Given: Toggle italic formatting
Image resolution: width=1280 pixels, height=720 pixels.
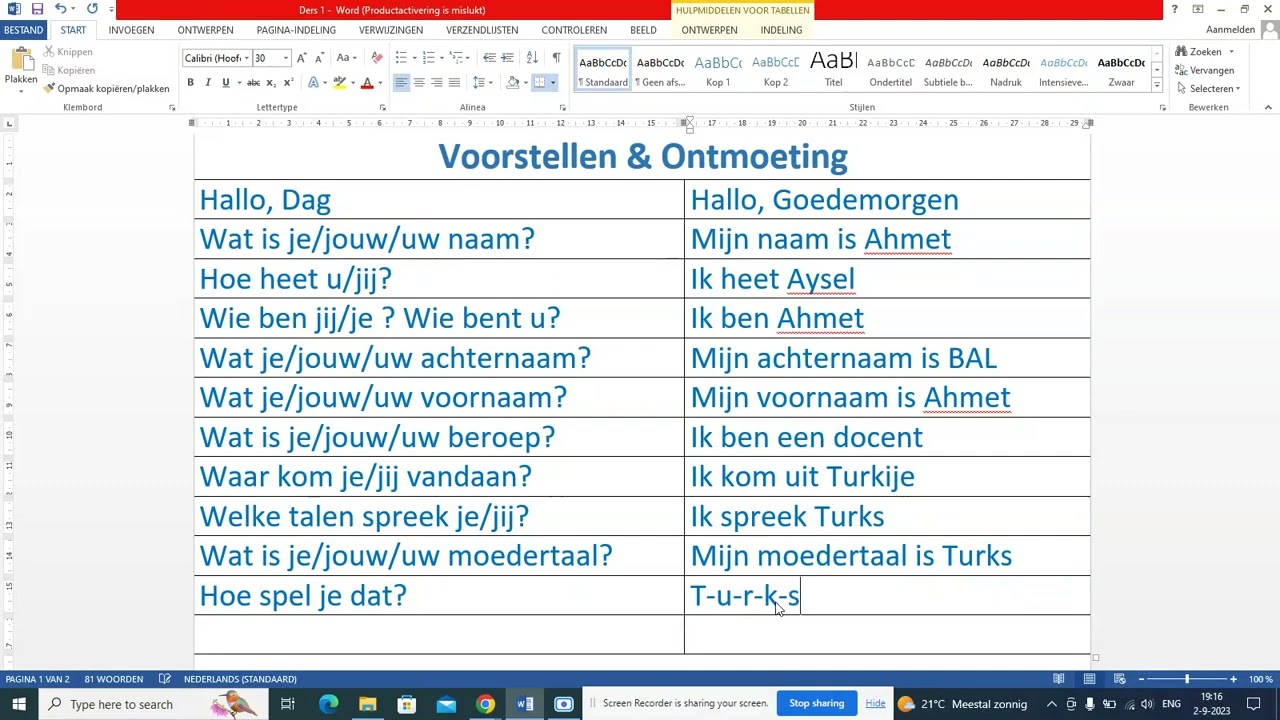Looking at the screenshot, I should pyautogui.click(x=208, y=83).
